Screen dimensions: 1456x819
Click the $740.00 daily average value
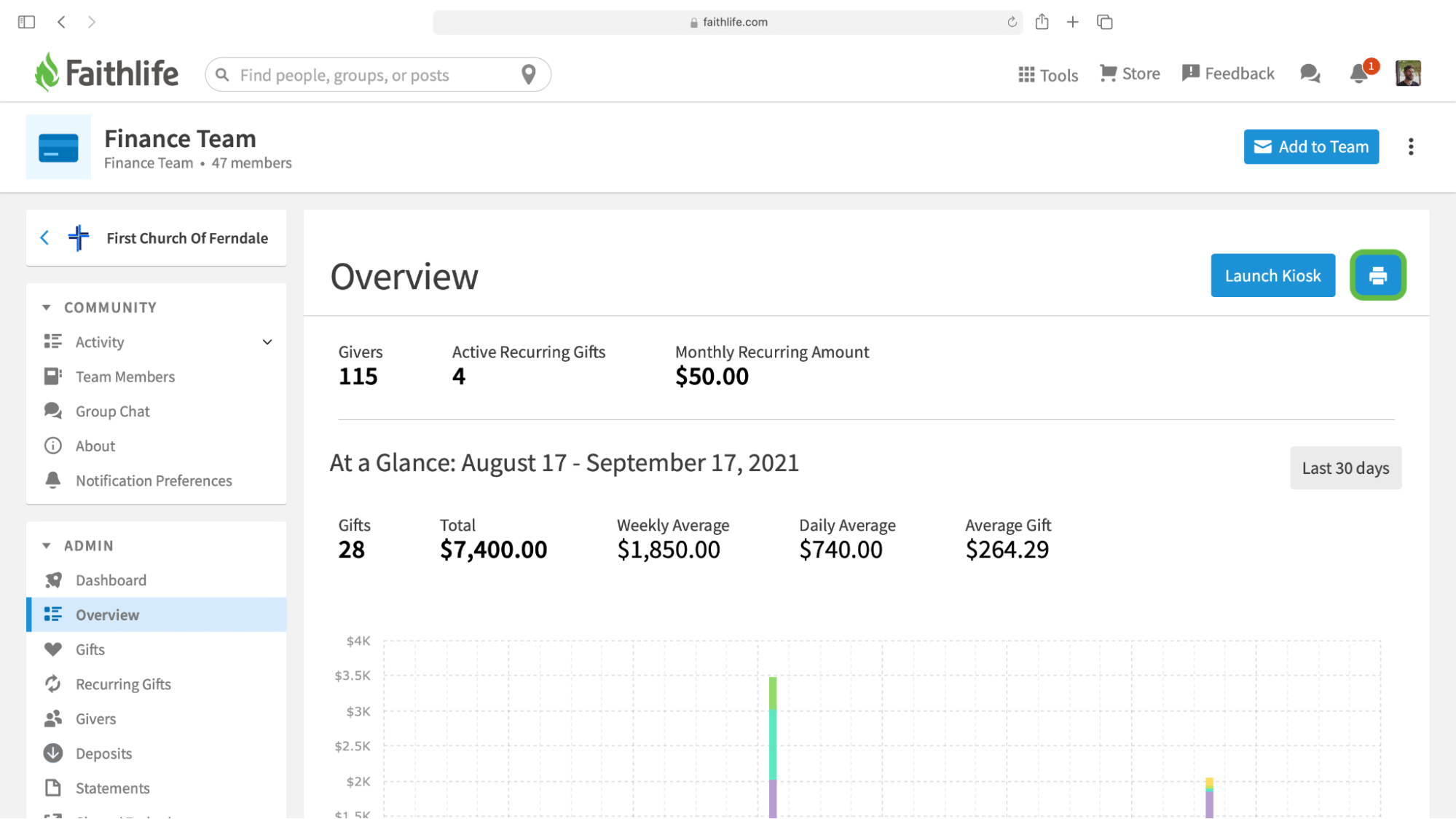tap(841, 550)
